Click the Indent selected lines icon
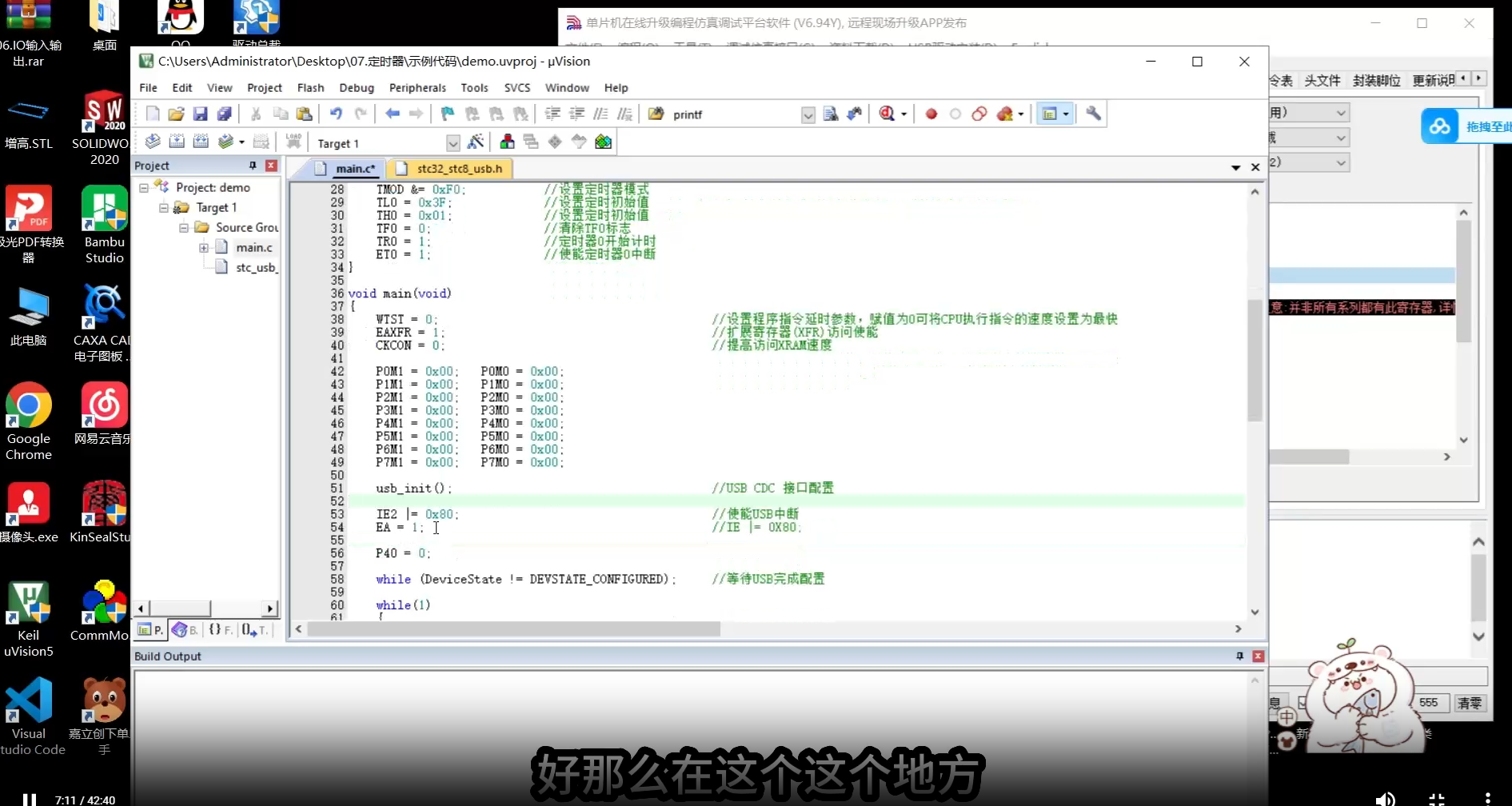Screen dimensions: 1512x806 (x=553, y=114)
